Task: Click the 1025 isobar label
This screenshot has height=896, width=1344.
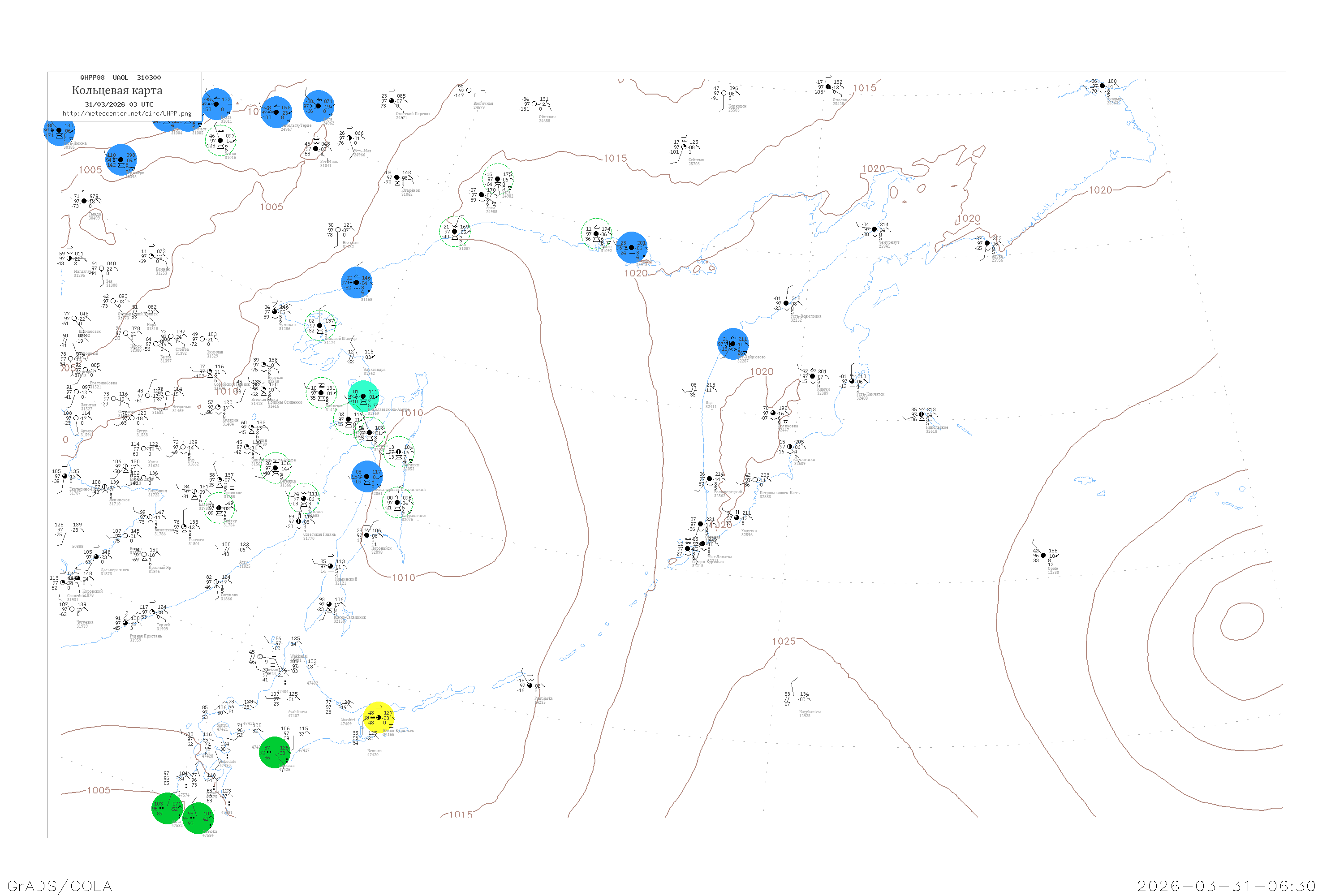Action: point(784,641)
